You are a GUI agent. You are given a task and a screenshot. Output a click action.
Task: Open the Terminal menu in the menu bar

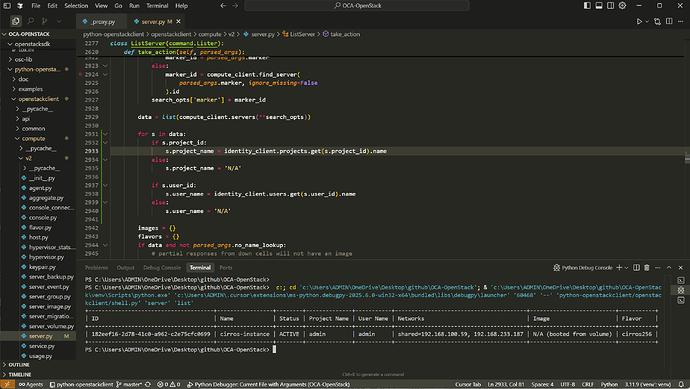157,6
